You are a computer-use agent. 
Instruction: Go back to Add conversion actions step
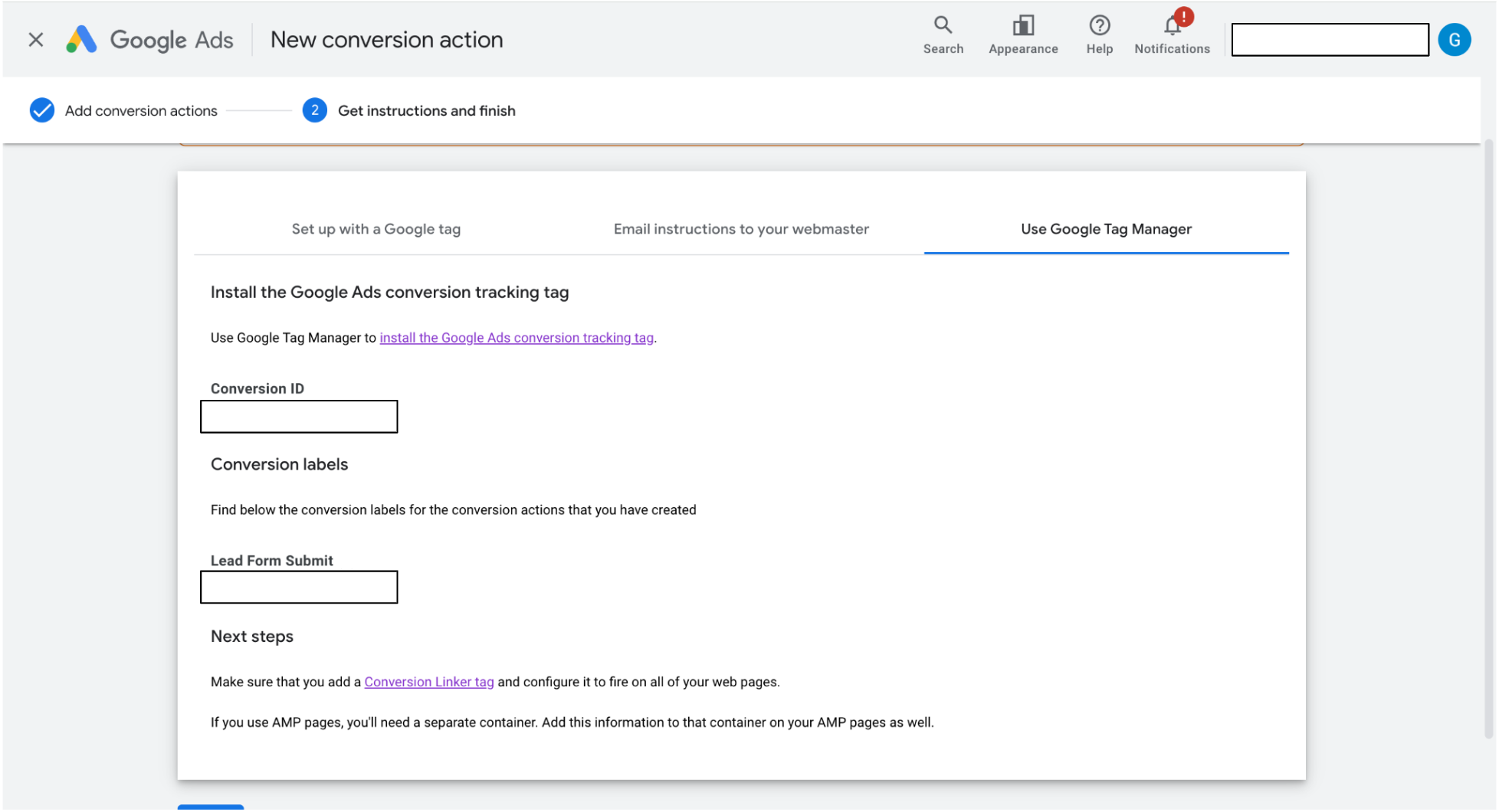pos(141,110)
